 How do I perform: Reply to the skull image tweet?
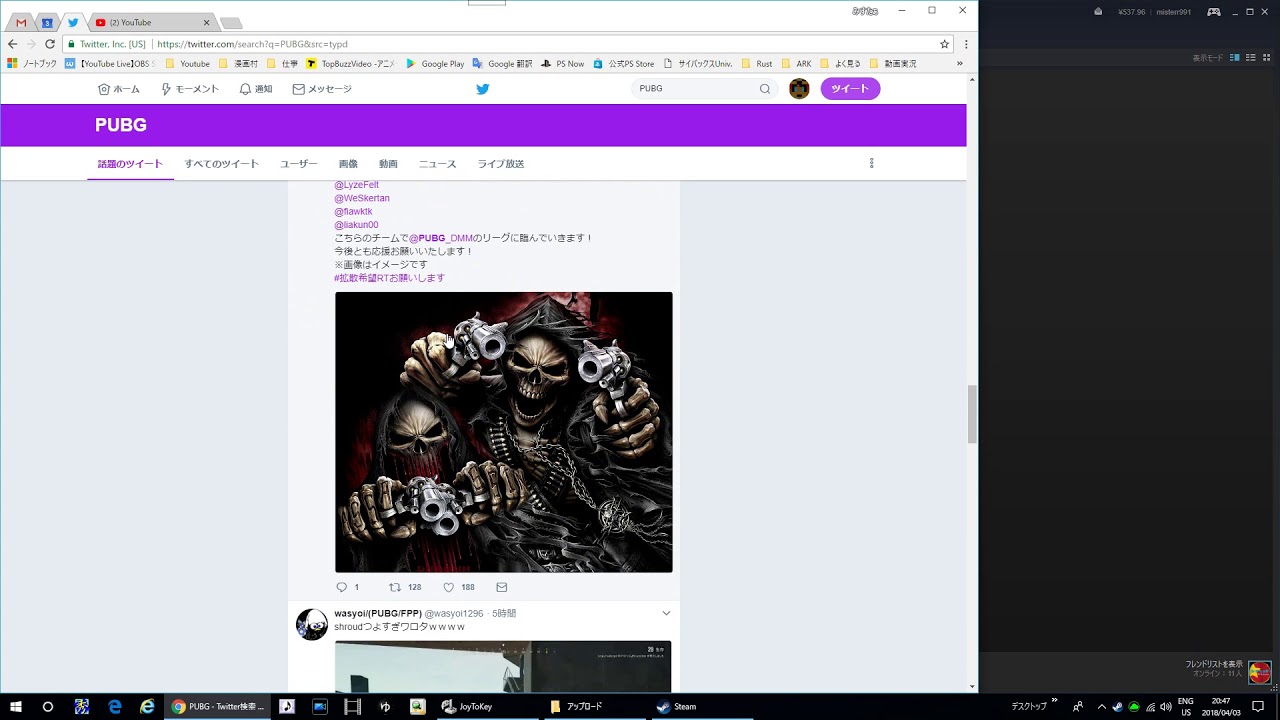click(340, 587)
